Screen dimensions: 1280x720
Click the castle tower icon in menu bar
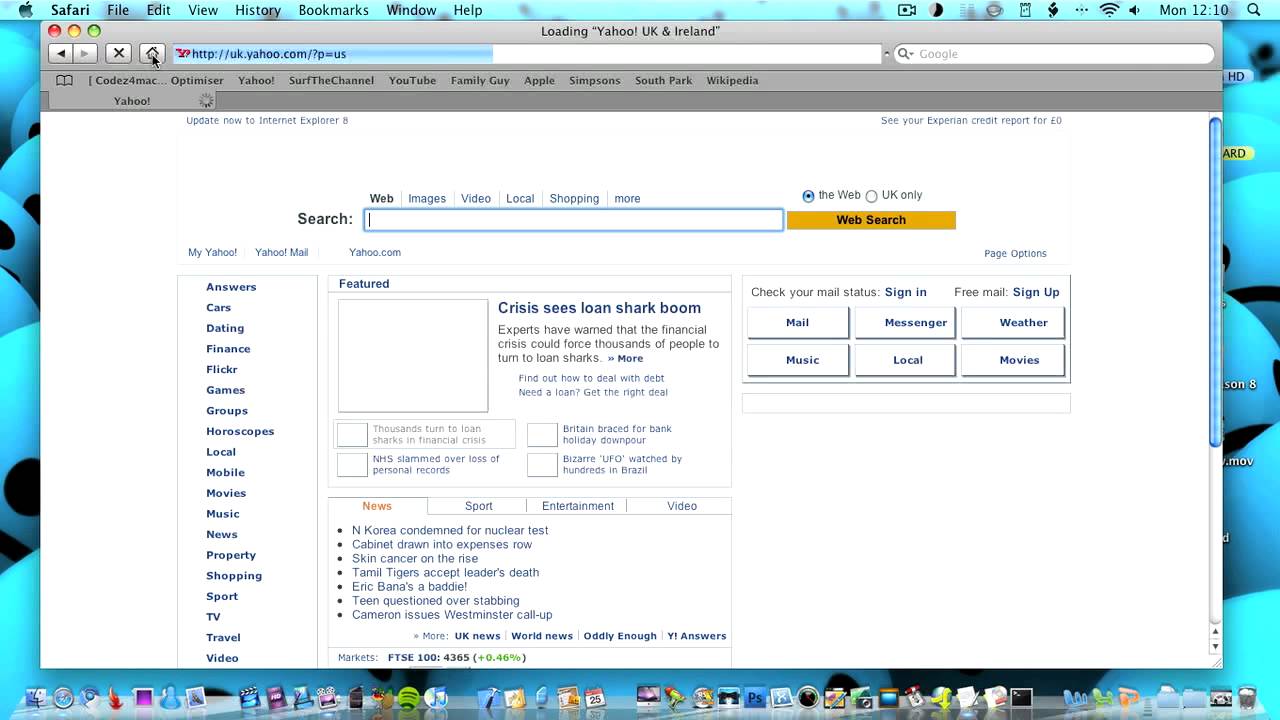coord(1025,10)
